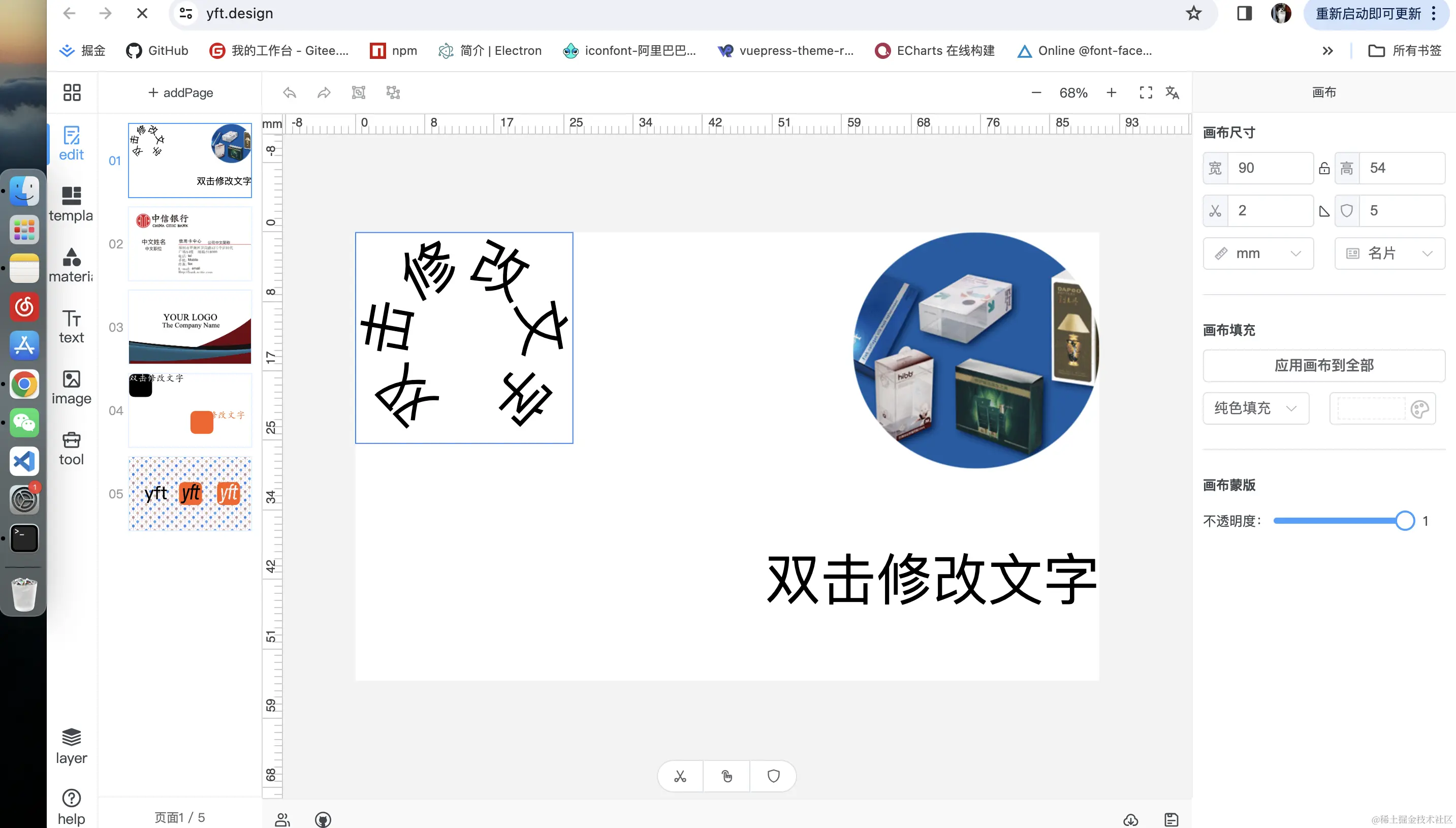Image resolution: width=1456 pixels, height=828 pixels.
Task: Switch interface language via translate icon
Action: click(x=1172, y=92)
